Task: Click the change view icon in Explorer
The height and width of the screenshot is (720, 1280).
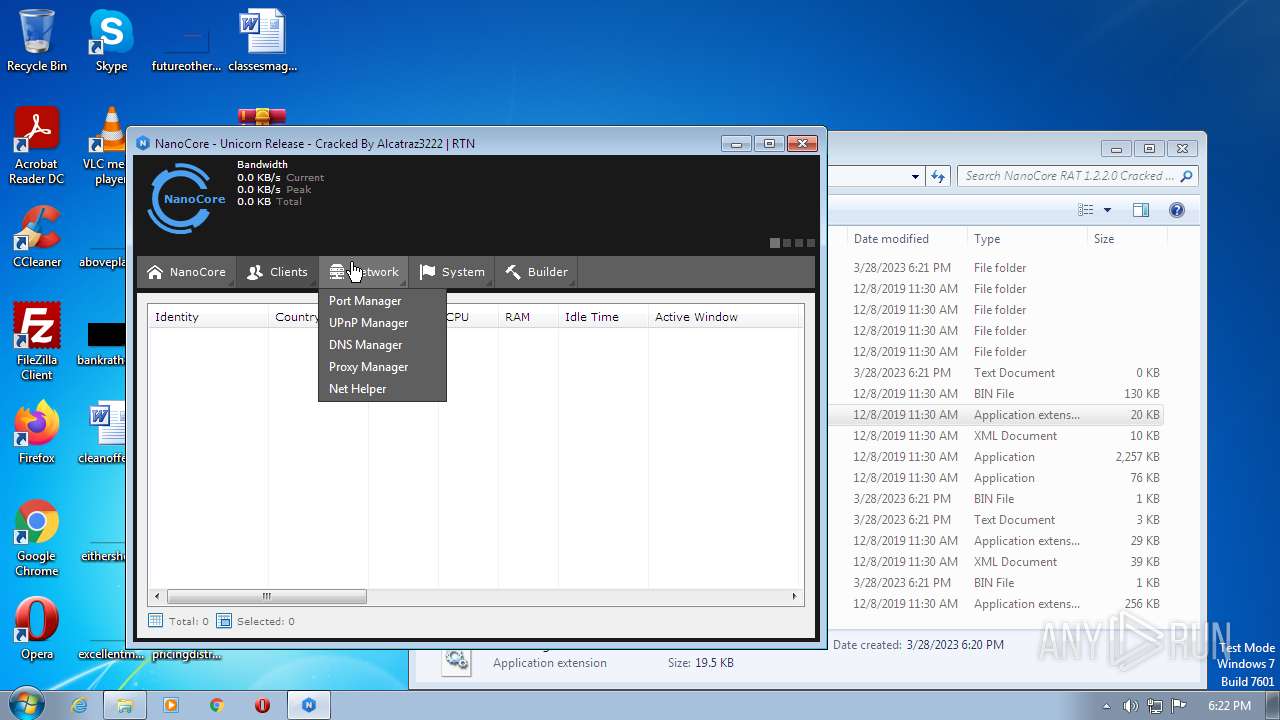Action: point(1086,210)
